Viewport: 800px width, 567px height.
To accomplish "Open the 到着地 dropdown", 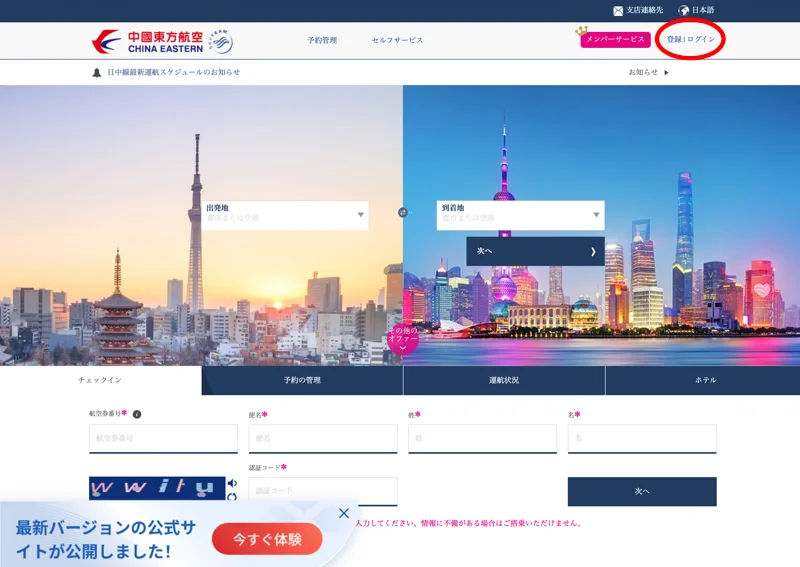I will click(520, 215).
